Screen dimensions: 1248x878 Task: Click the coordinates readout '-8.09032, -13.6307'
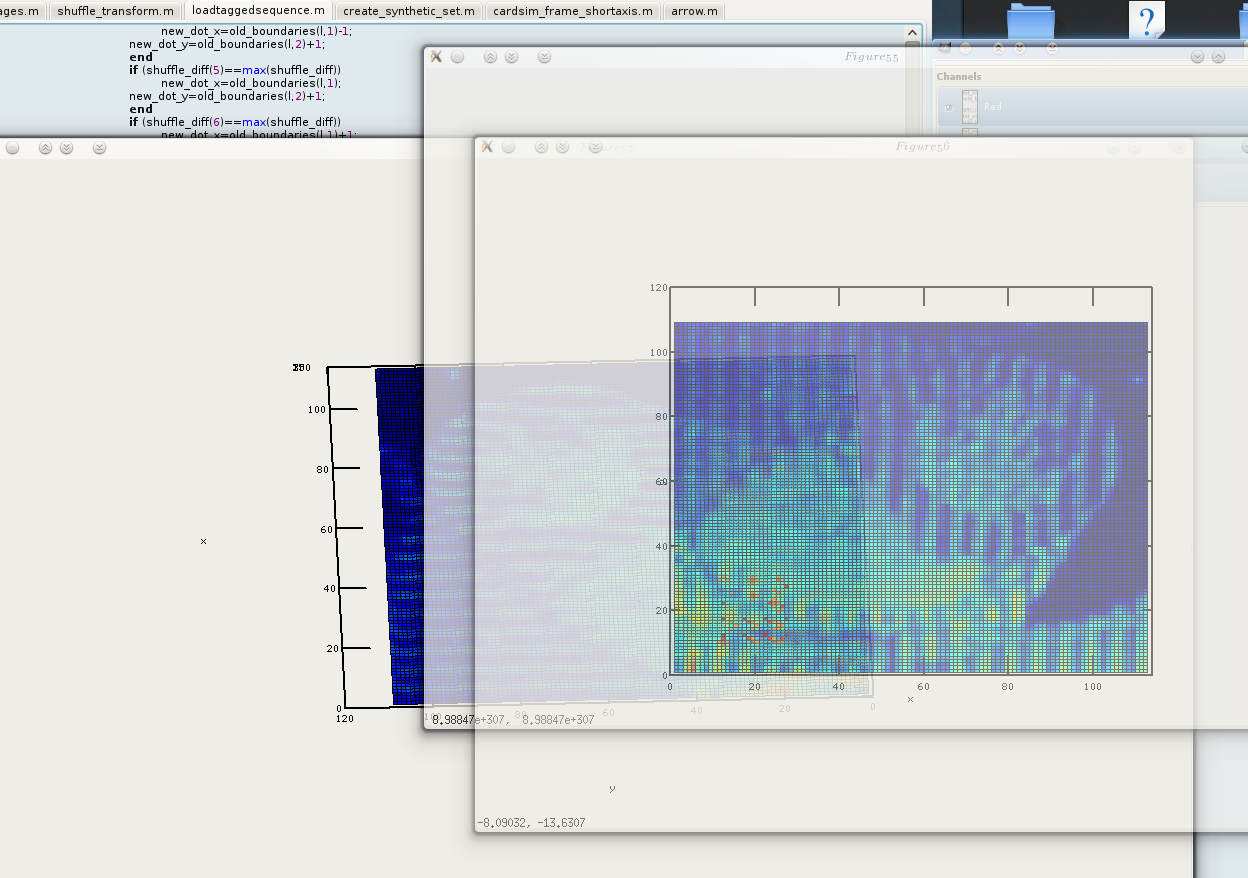[x=531, y=823]
